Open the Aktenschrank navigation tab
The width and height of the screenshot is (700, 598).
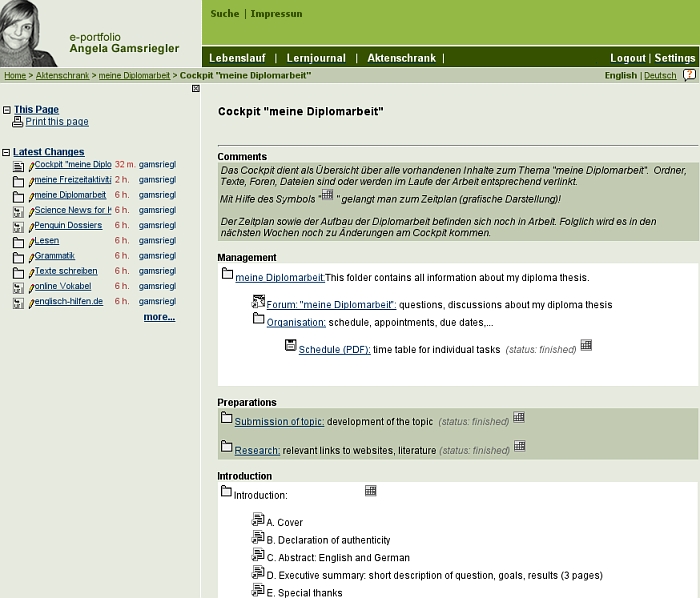[401, 58]
